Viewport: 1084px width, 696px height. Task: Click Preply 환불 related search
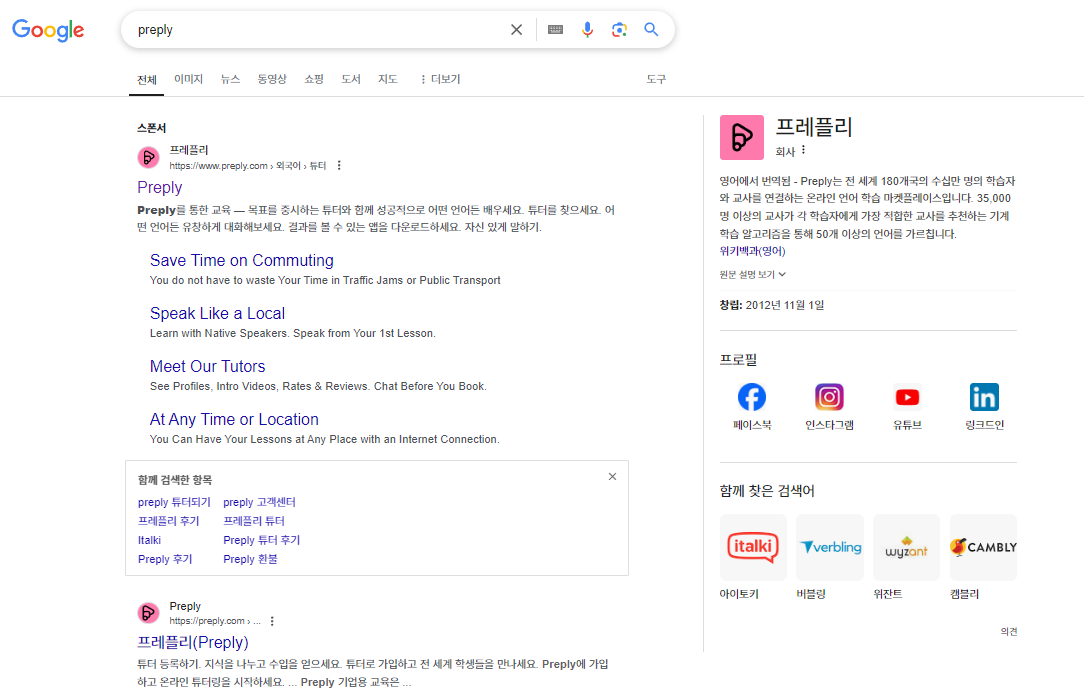pyautogui.click(x=250, y=559)
